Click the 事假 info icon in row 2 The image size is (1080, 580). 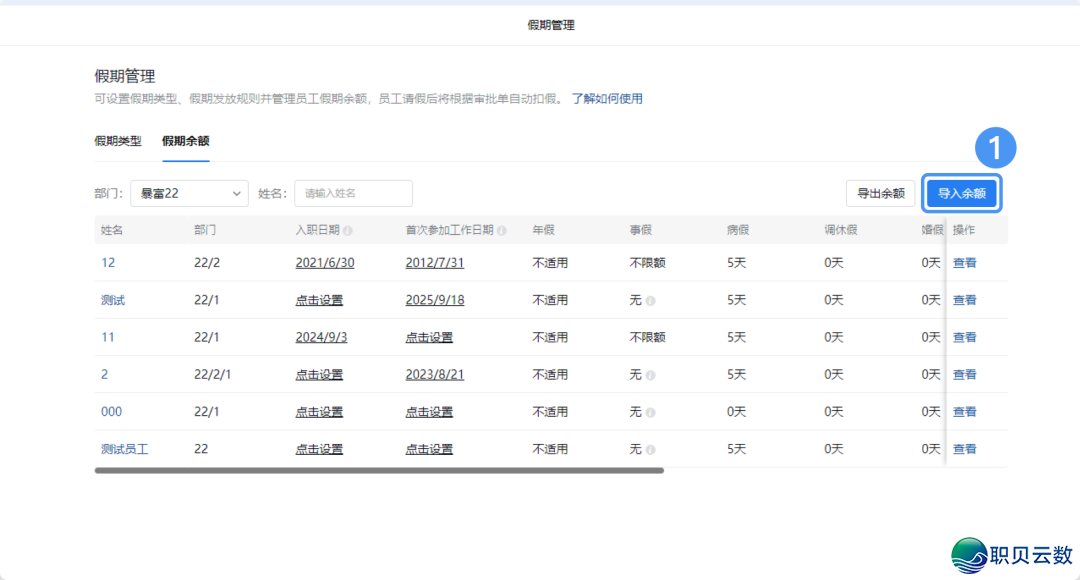[651, 375]
